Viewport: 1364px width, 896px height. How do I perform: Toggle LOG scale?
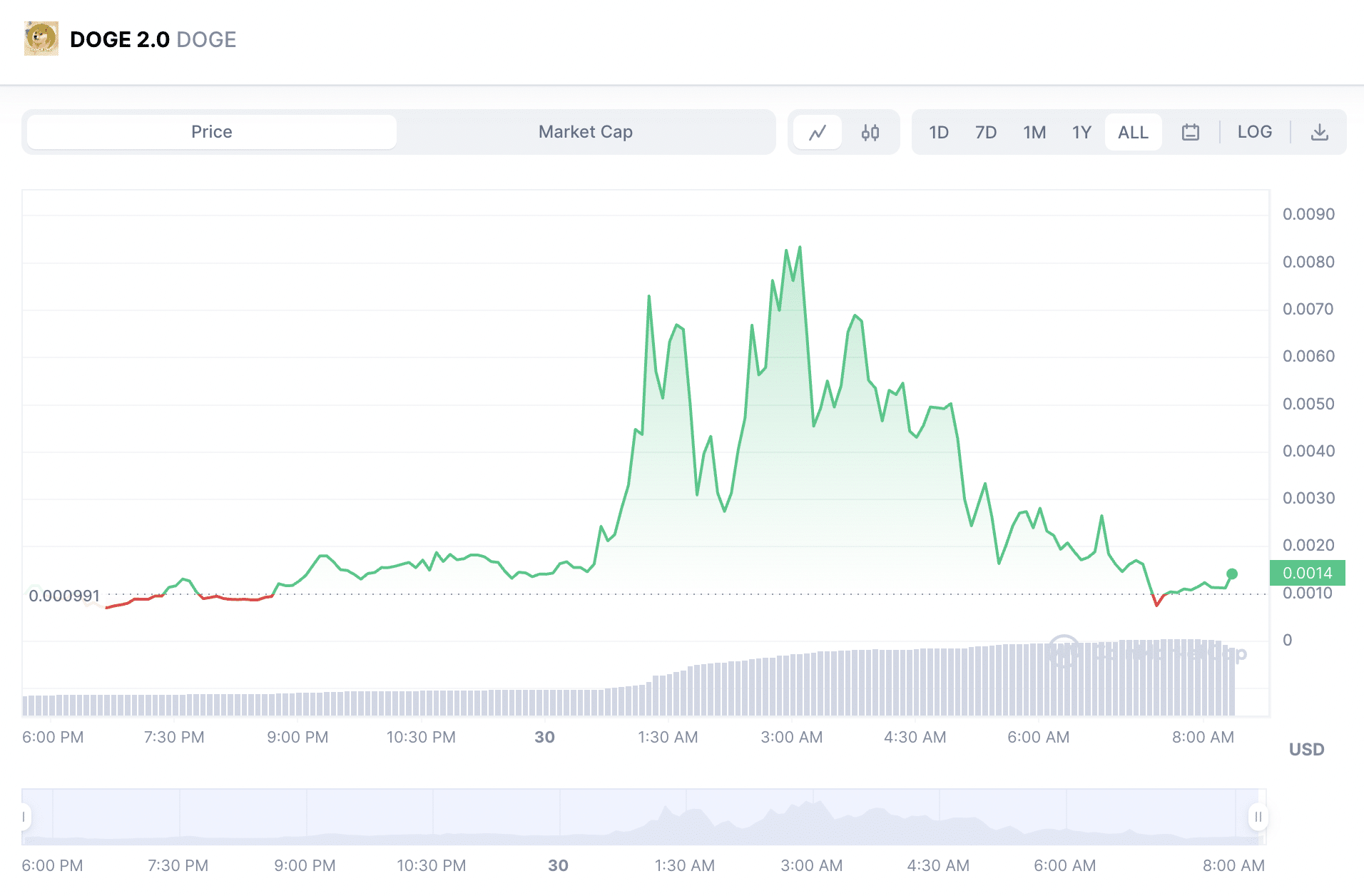click(1255, 132)
